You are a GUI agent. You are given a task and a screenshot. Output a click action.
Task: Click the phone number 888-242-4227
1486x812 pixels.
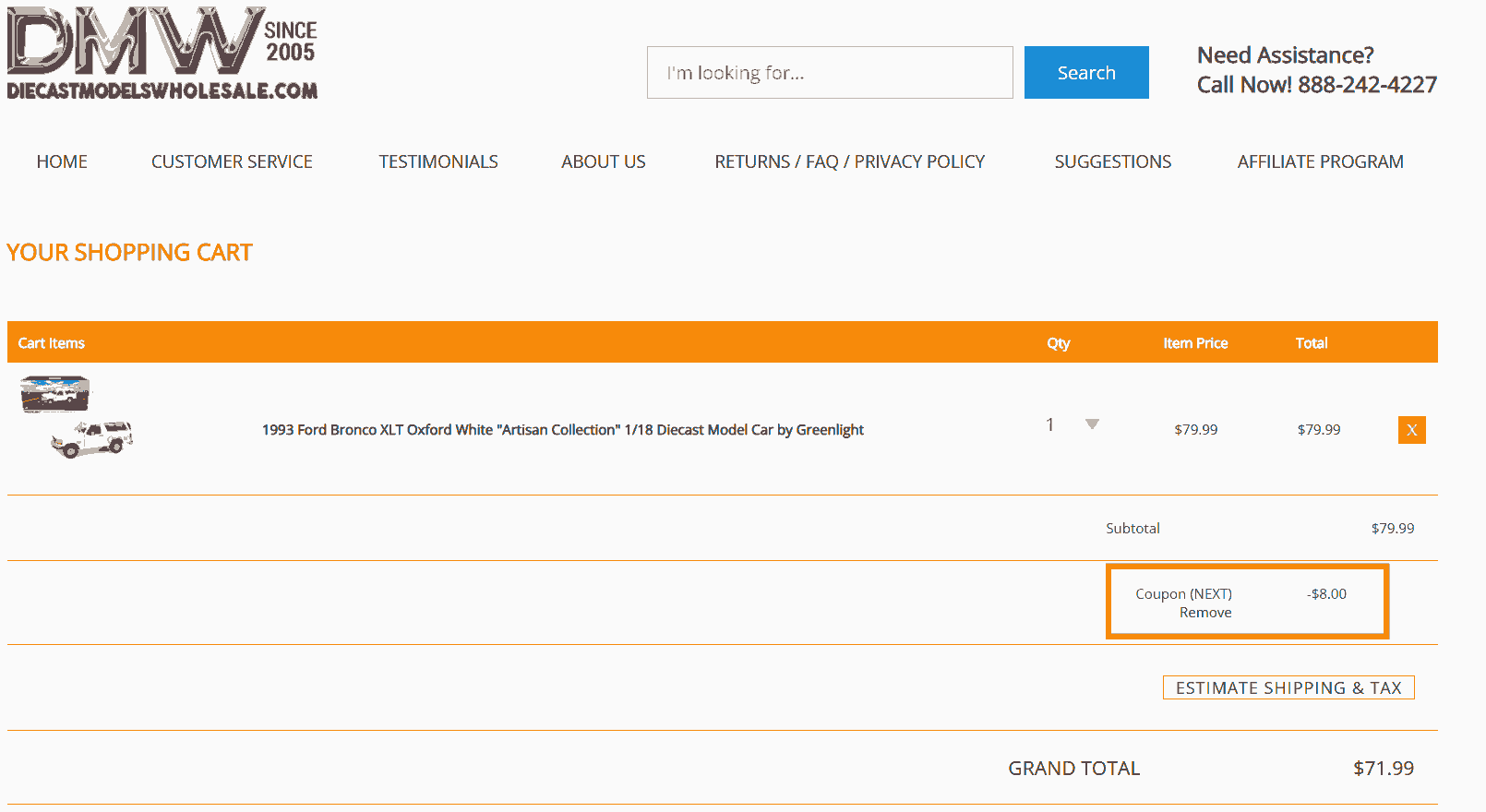point(1367,85)
